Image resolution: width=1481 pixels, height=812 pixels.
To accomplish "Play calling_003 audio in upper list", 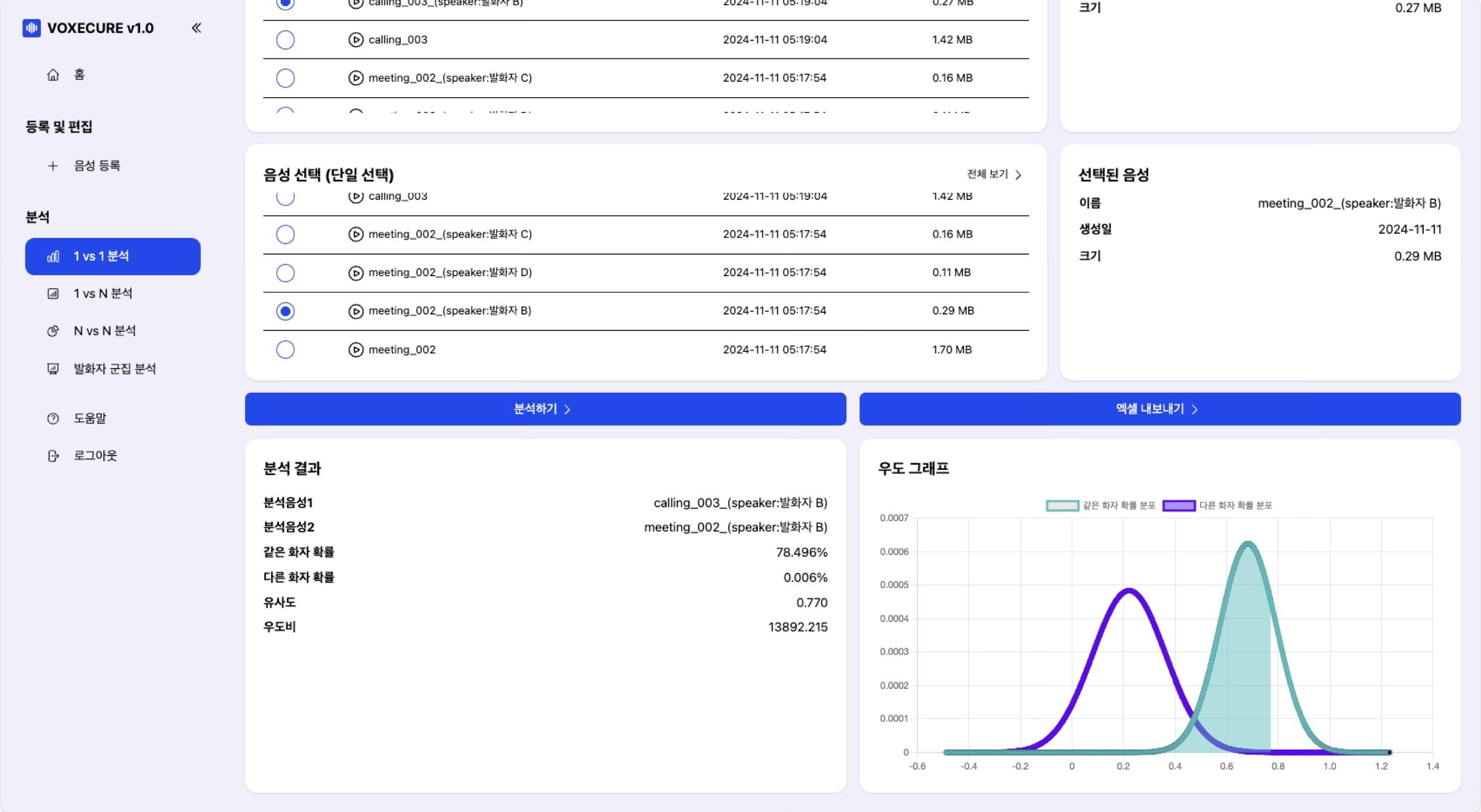I will click(356, 40).
